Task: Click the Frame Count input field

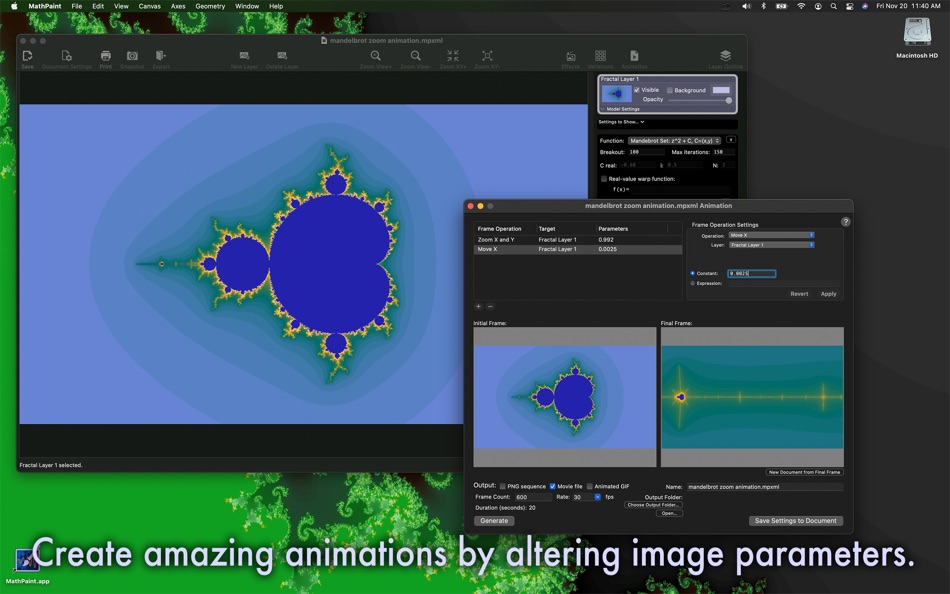Action: (x=533, y=497)
